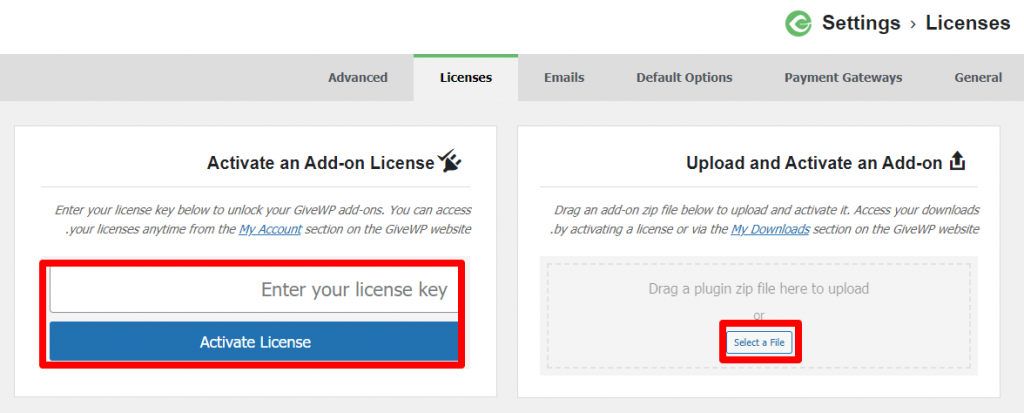The width and height of the screenshot is (1024, 413).
Task: Click Settings in the page breadcrumb
Action: click(x=861, y=24)
